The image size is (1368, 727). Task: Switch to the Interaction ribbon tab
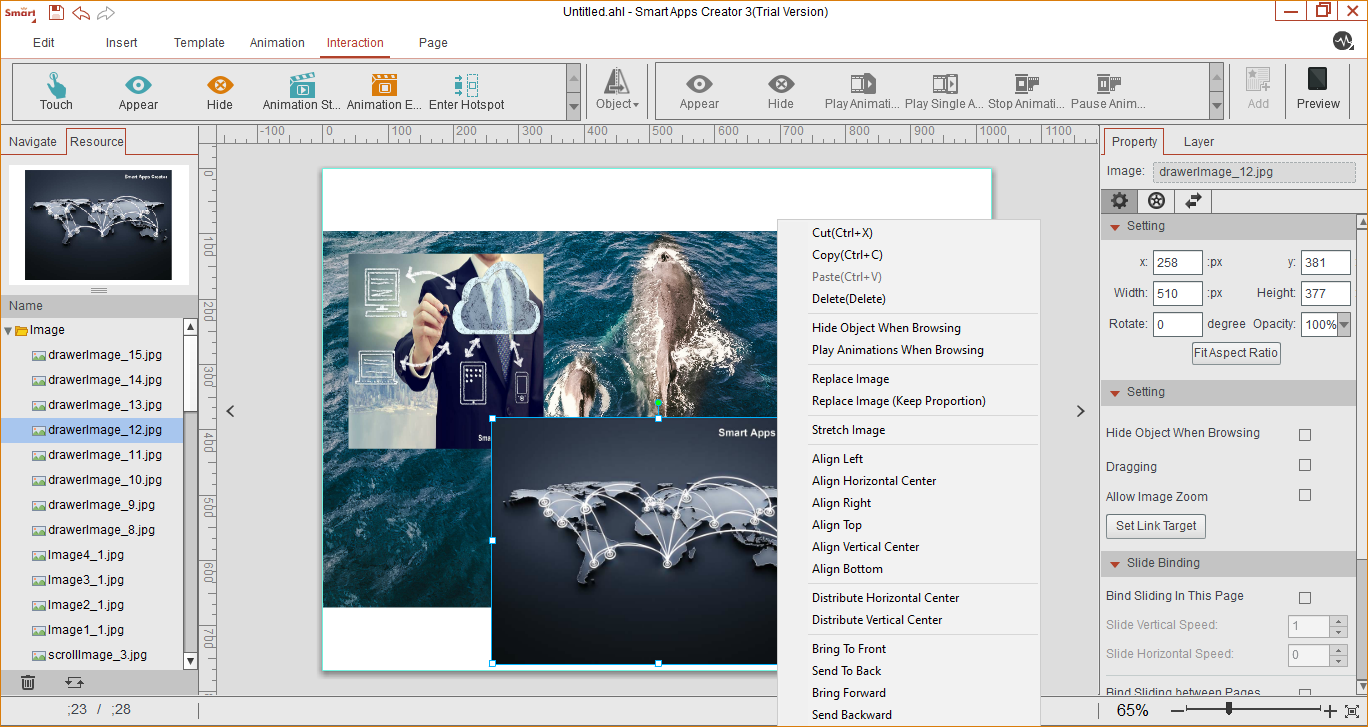pyautogui.click(x=355, y=43)
